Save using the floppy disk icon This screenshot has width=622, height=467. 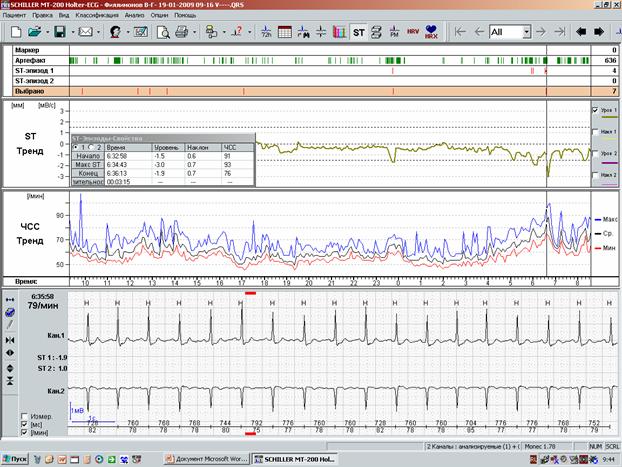click(60, 32)
